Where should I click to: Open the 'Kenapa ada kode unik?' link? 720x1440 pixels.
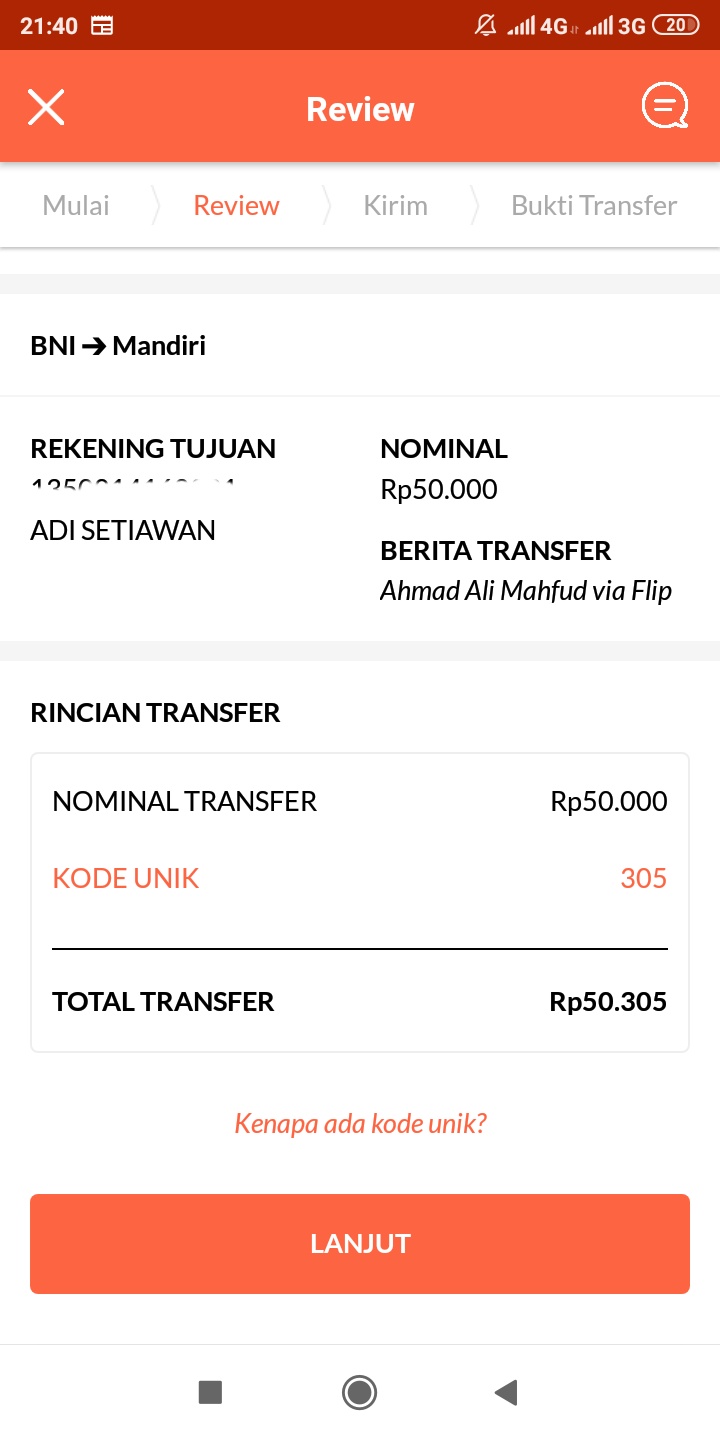click(x=360, y=1123)
